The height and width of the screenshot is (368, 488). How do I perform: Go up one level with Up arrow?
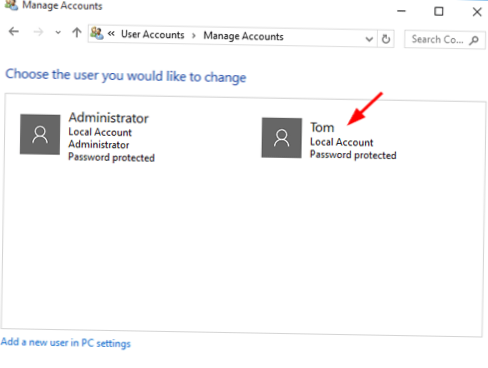tap(77, 32)
